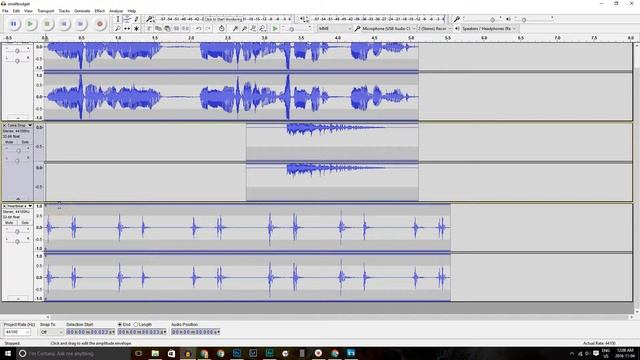Click the Sync-Lock tracks clock icon
The image size is (640, 360).
click(x=222, y=29)
